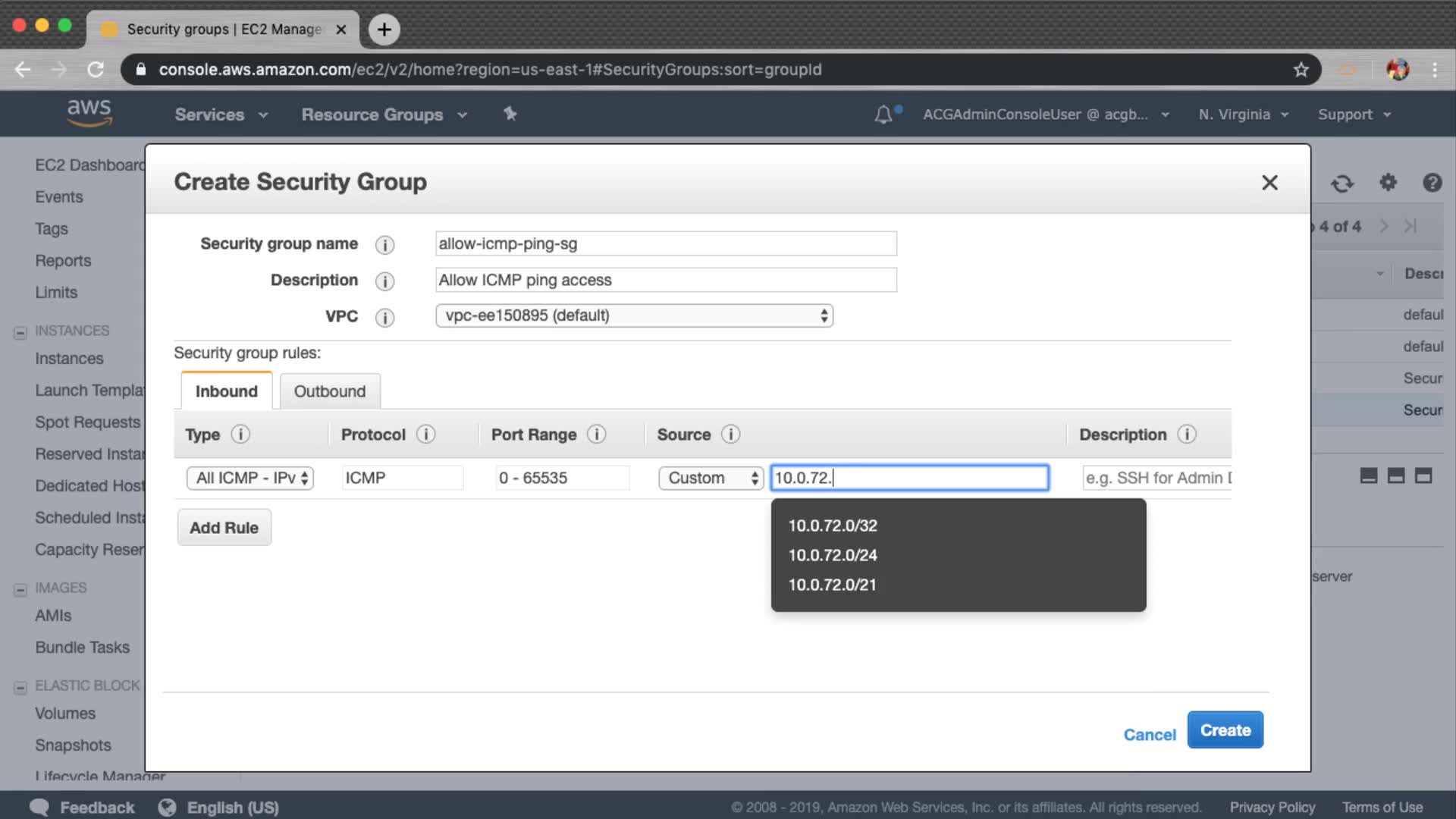Click the Port Range info icon

click(x=597, y=434)
